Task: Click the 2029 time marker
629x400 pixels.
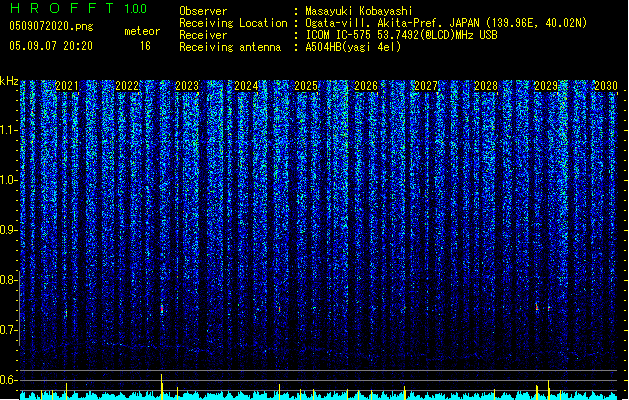Action: 546,86
